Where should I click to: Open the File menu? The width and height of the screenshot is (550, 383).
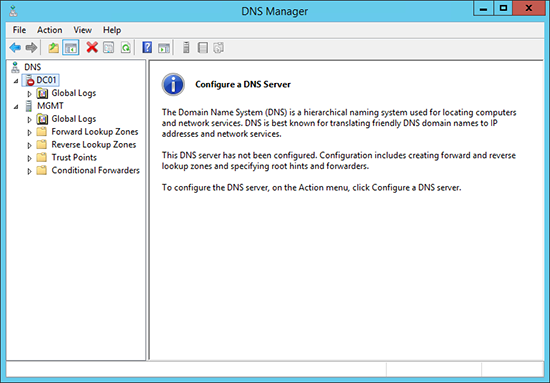pos(19,30)
